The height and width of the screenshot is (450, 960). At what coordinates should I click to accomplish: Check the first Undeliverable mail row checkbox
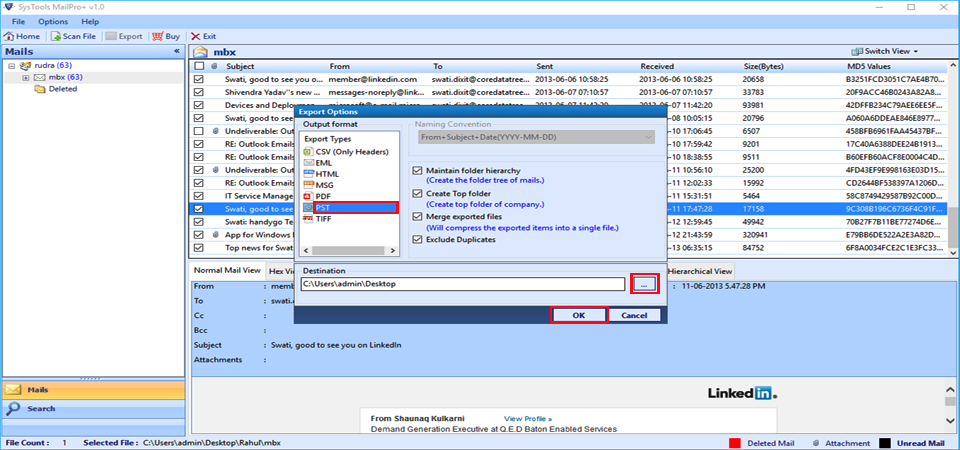coord(199,131)
